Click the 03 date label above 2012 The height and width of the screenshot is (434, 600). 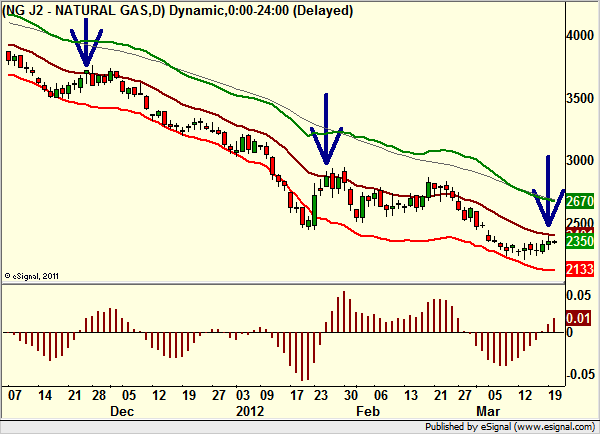243,395
